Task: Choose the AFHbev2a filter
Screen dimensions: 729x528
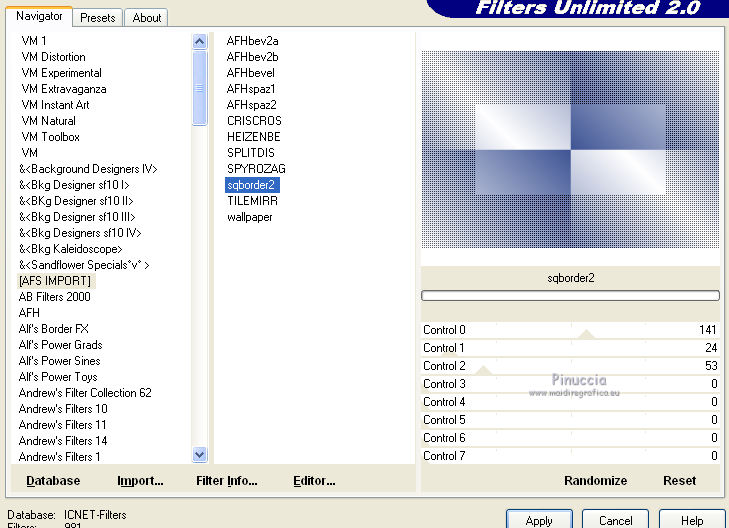Action: (x=252, y=41)
